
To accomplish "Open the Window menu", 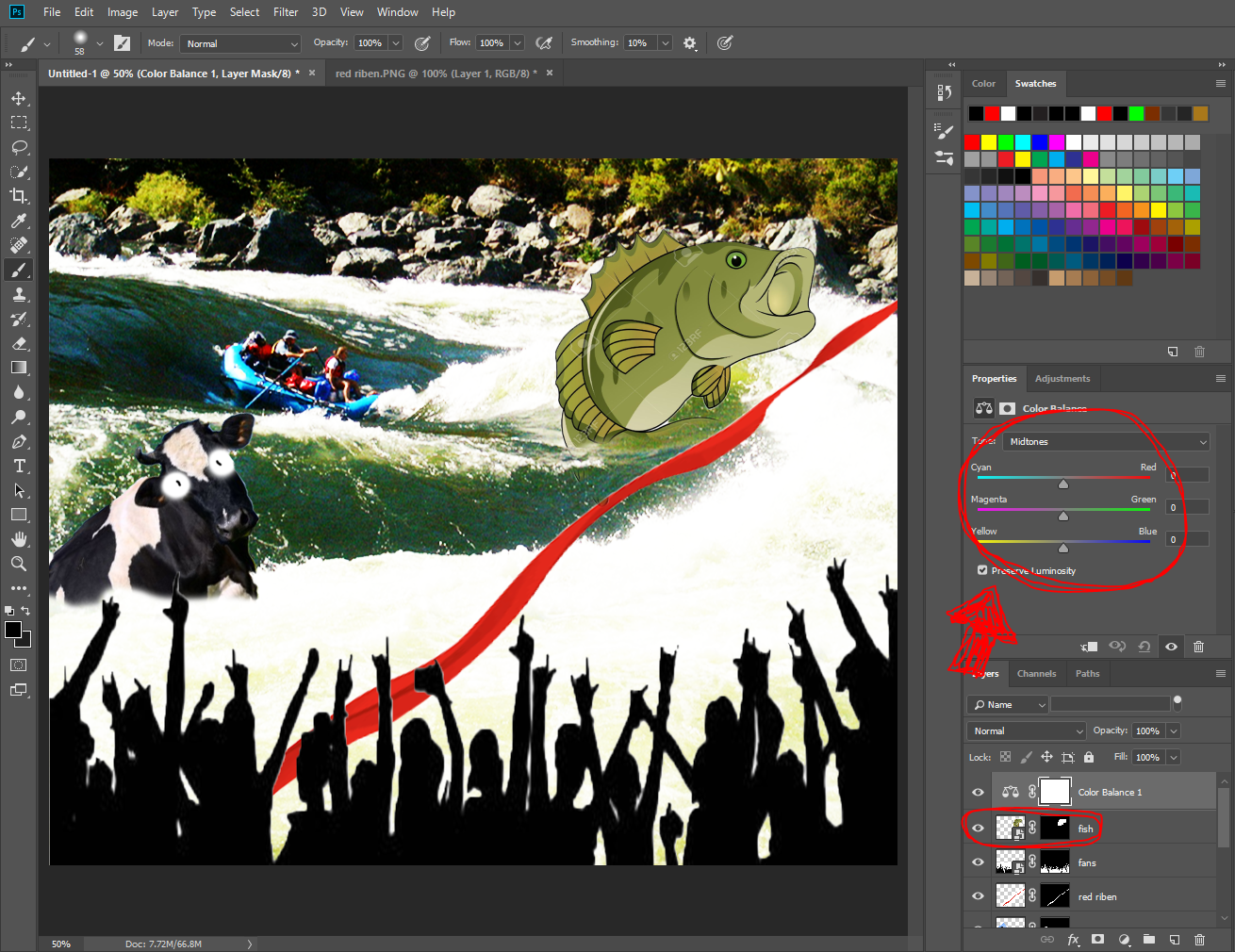I will pos(397,12).
